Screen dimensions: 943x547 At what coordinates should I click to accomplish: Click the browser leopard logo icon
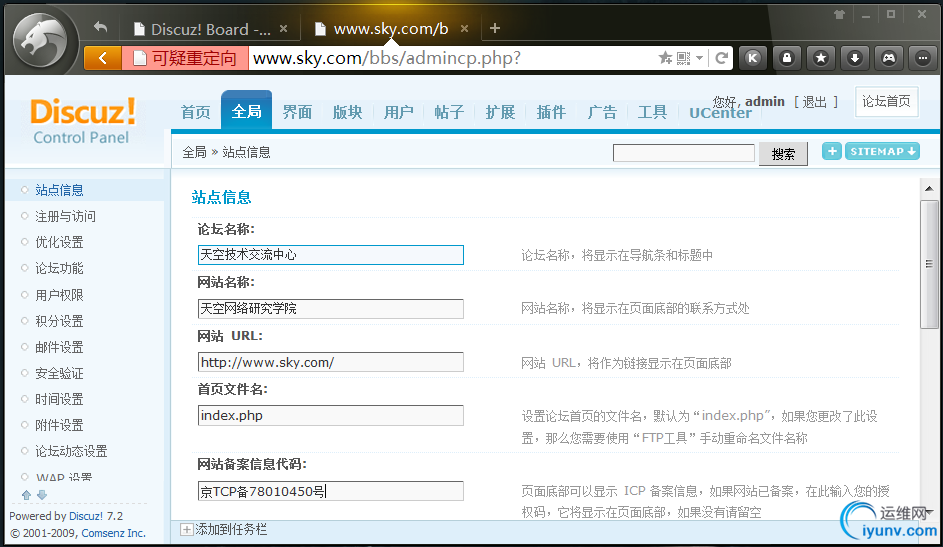click(x=41, y=41)
